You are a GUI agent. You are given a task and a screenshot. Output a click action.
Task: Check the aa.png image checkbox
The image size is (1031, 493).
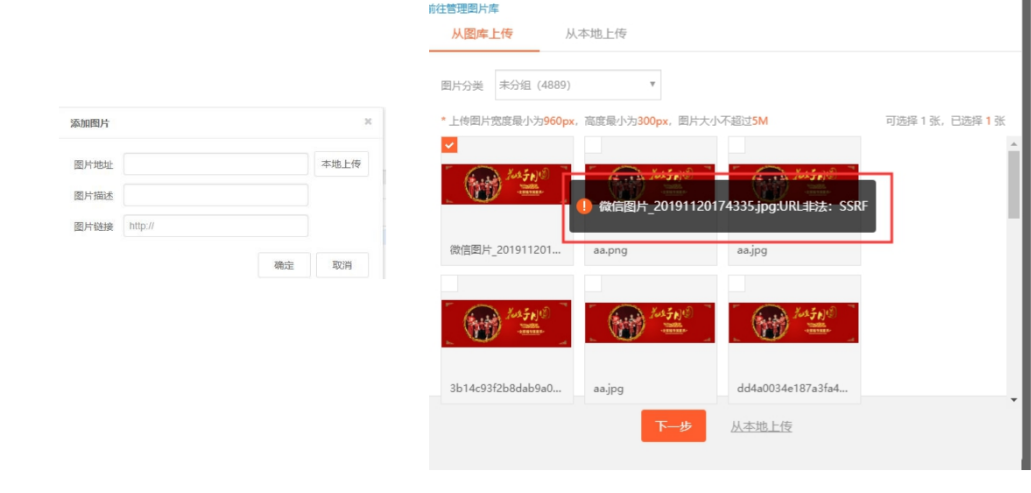(x=593, y=145)
